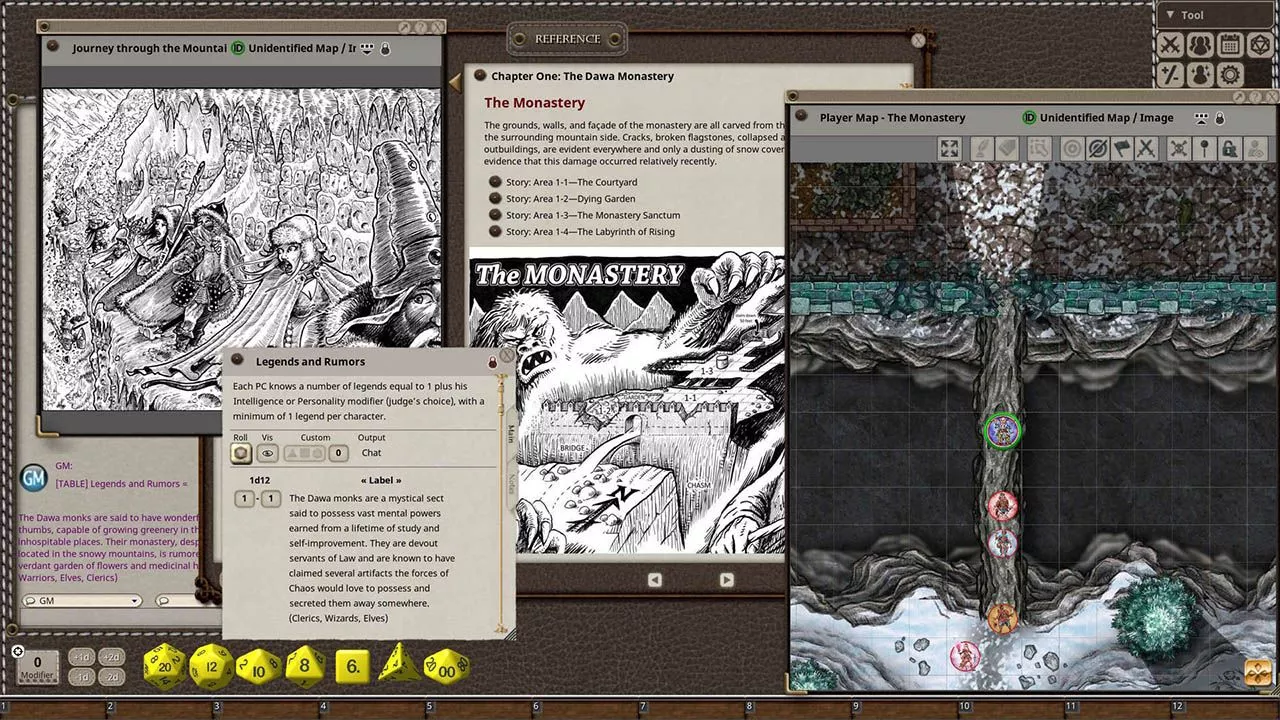Select the green-ringed token on the bridge

point(1001,431)
